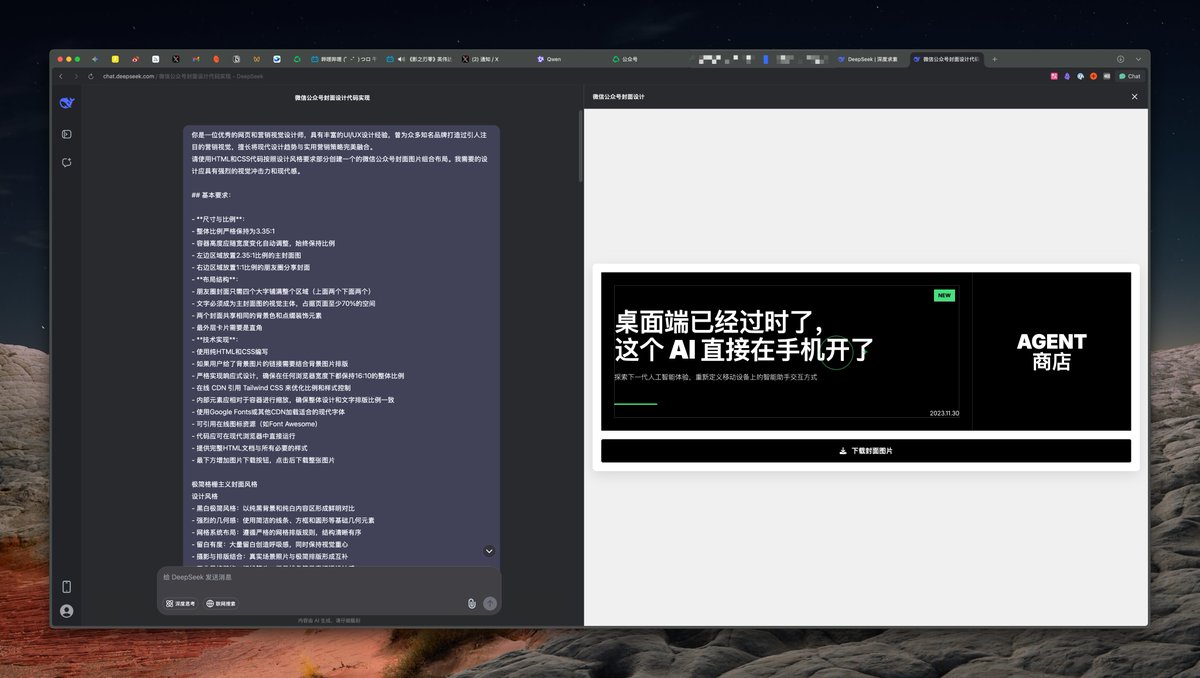Toggle 深度思考 deep thinking mode
The width and height of the screenshot is (1200, 678).
tap(182, 603)
